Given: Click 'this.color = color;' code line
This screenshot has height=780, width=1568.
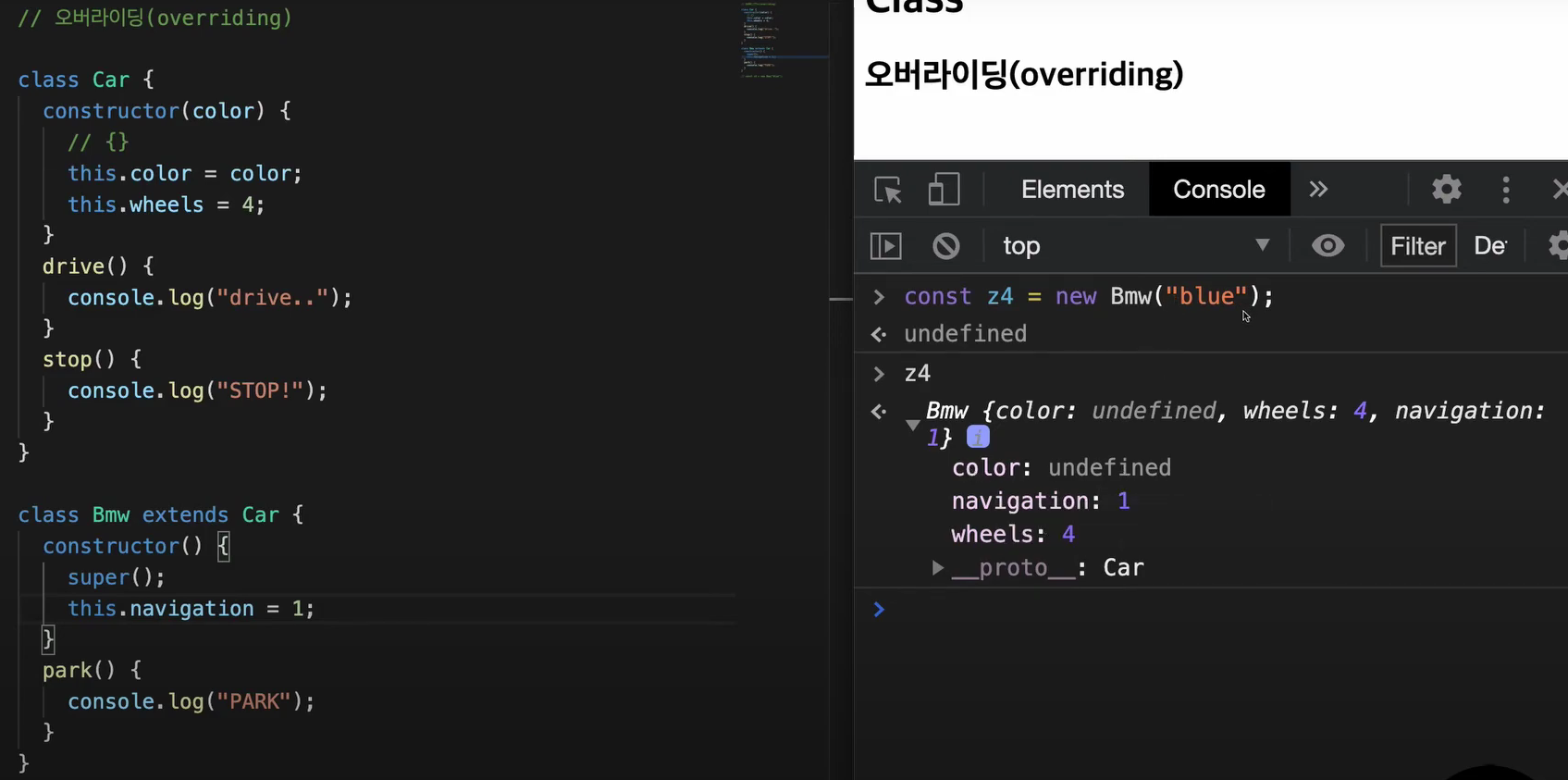Looking at the screenshot, I should point(184,174).
